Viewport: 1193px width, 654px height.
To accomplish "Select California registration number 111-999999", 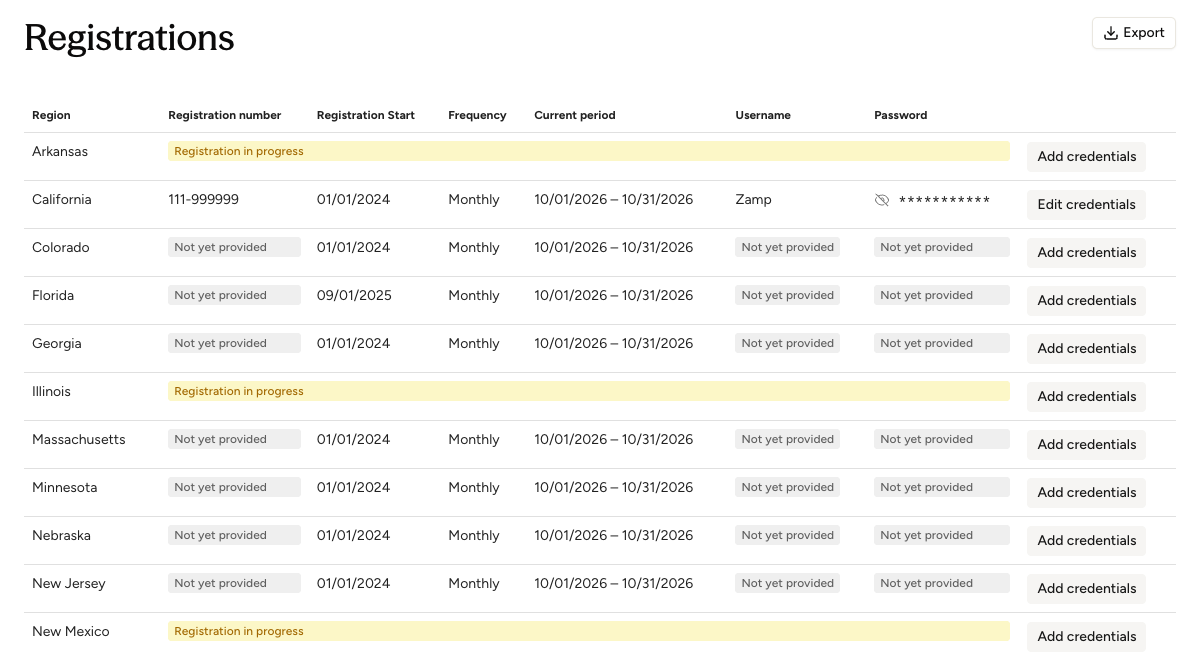I will pyautogui.click(x=203, y=199).
